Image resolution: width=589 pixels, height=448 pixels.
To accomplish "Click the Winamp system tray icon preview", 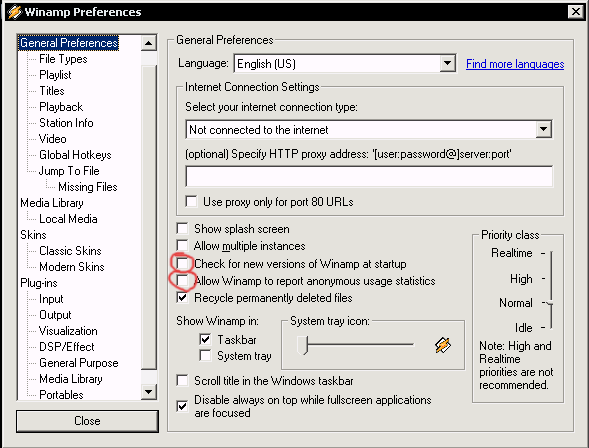I will tap(443, 345).
